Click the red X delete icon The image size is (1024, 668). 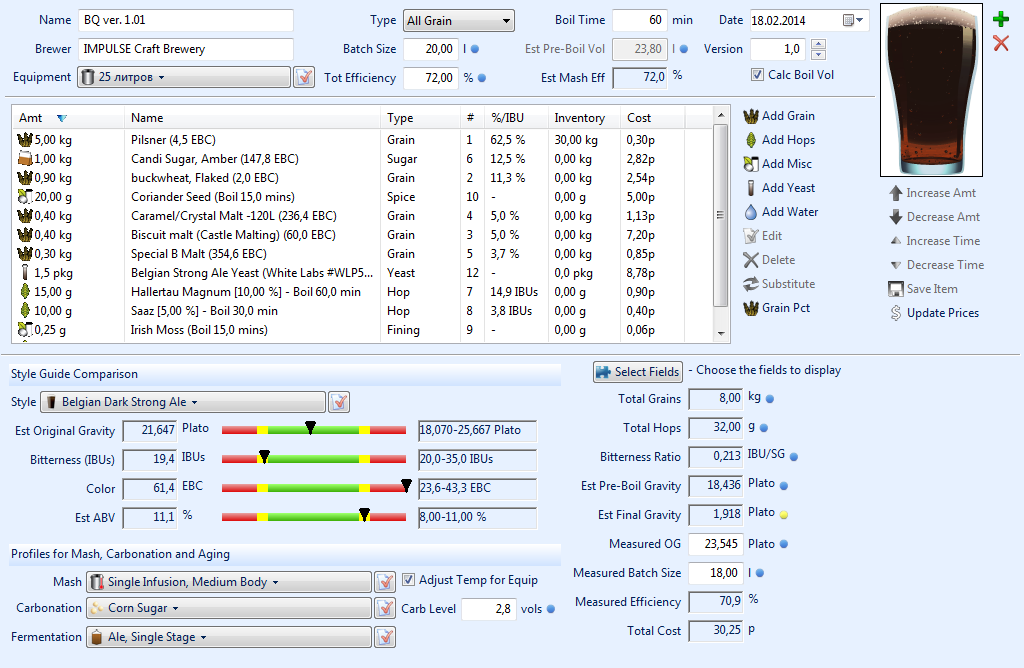[1000, 43]
